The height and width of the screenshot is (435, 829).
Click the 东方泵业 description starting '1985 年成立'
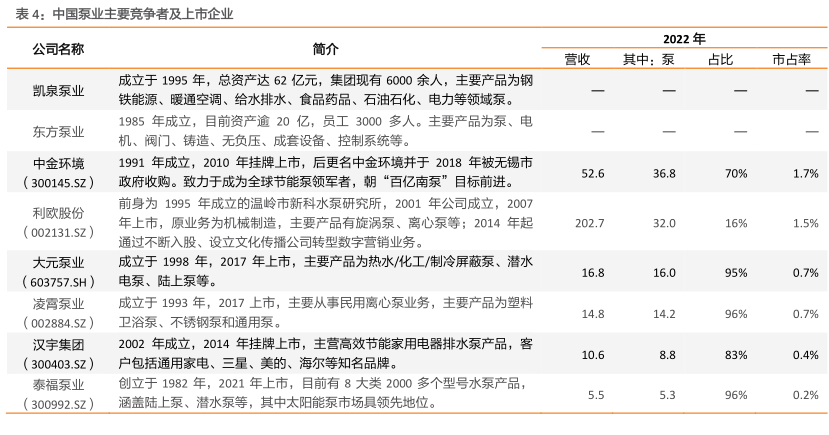point(325,131)
